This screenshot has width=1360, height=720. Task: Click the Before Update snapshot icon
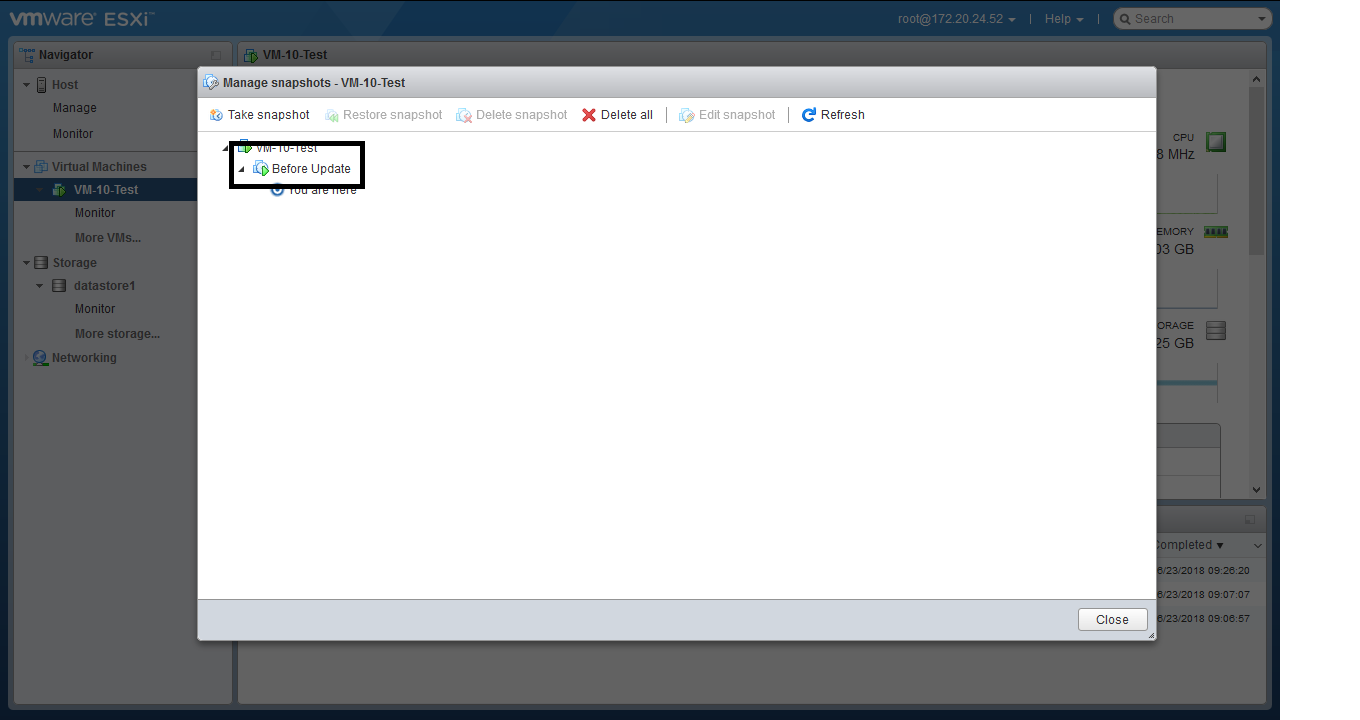pos(261,169)
